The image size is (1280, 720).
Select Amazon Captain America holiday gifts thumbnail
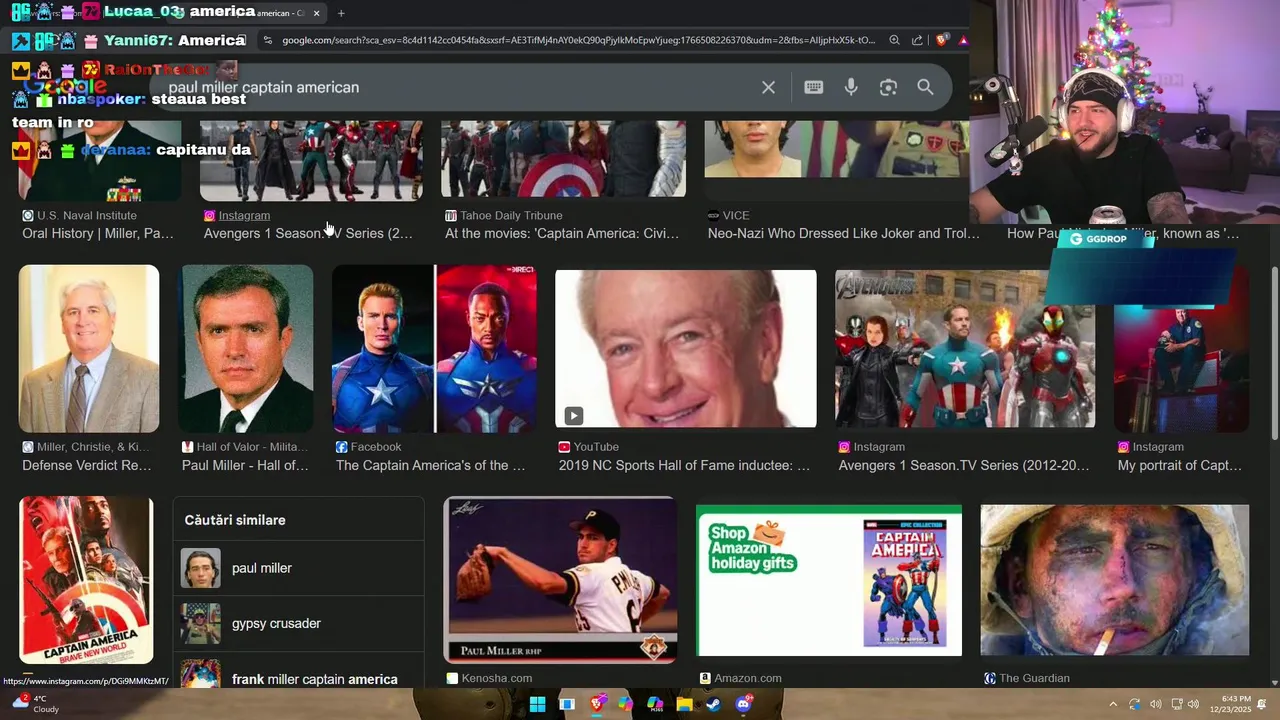click(829, 580)
